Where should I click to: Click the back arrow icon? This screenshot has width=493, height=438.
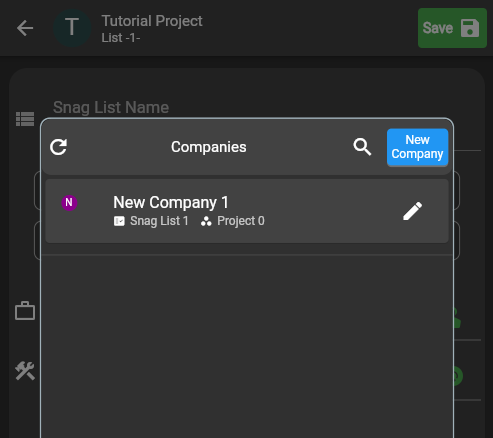(x=25, y=28)
